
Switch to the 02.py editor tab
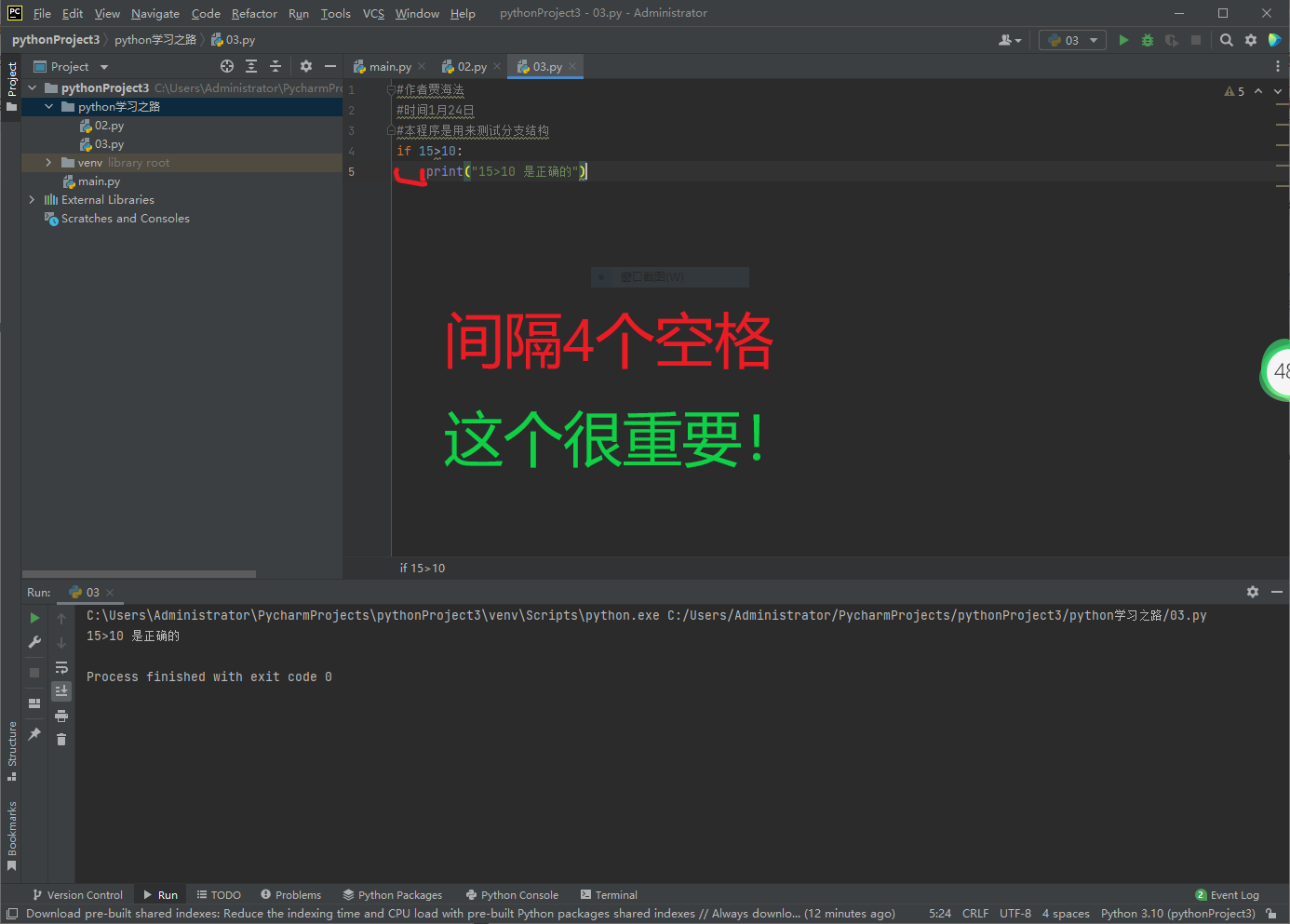(472, 66)
